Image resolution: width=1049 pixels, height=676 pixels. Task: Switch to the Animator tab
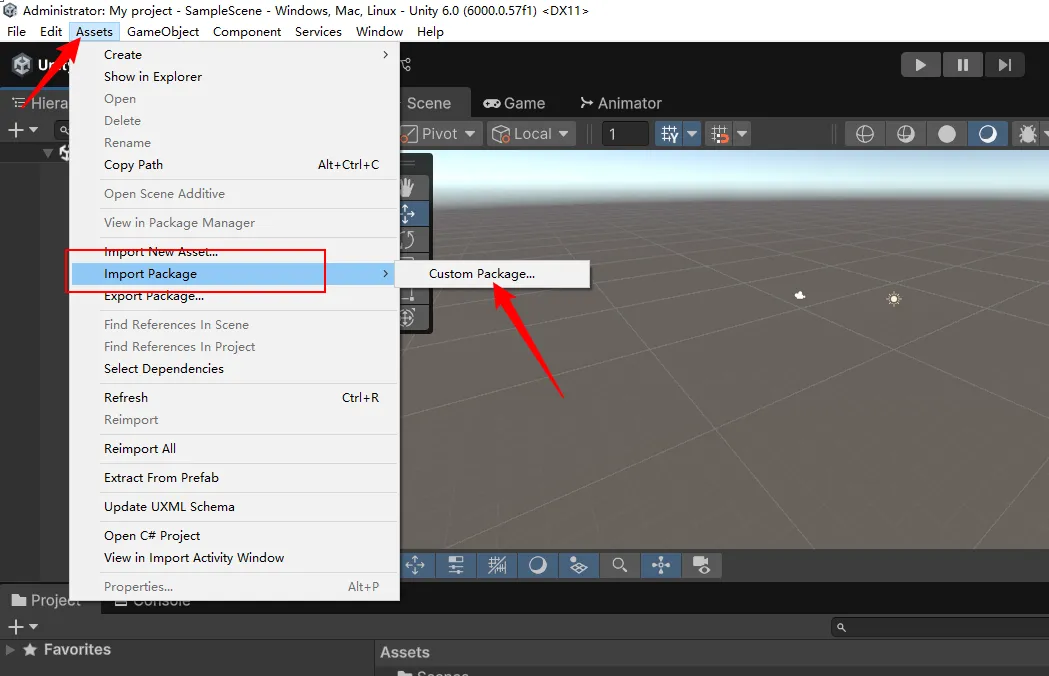pos(620,103)
